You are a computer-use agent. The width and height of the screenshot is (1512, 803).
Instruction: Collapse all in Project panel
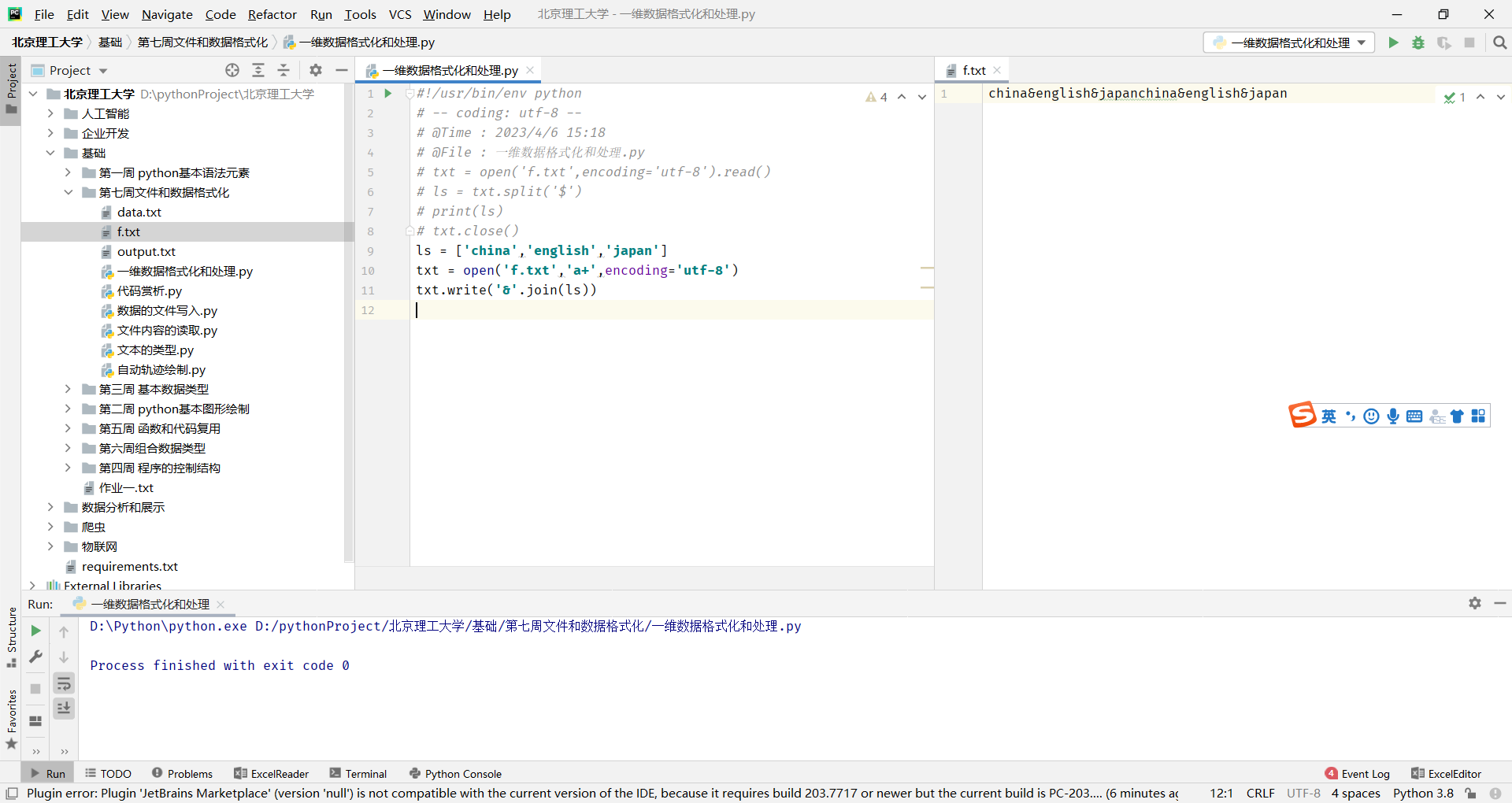point(283,70)
